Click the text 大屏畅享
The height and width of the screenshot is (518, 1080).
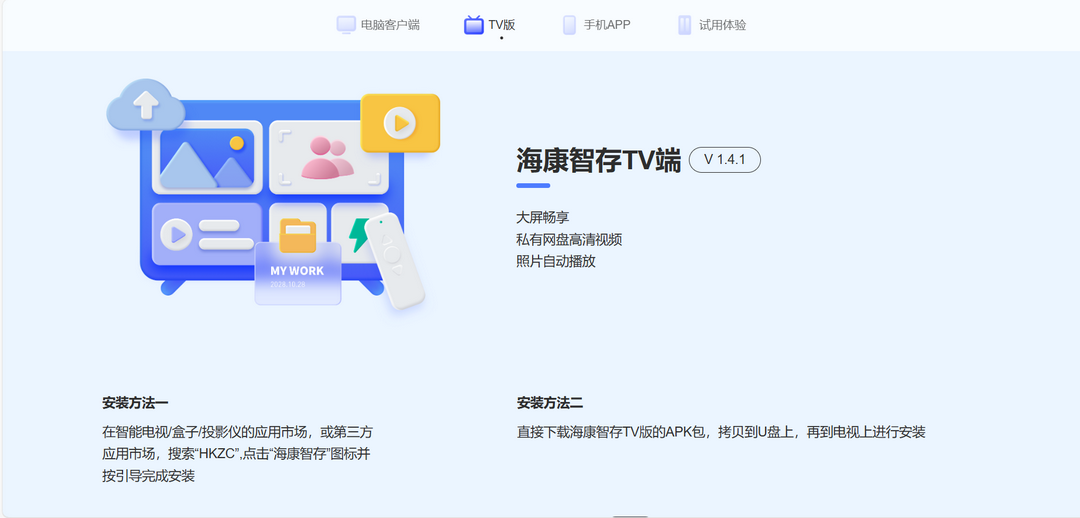tap(543, 218)
